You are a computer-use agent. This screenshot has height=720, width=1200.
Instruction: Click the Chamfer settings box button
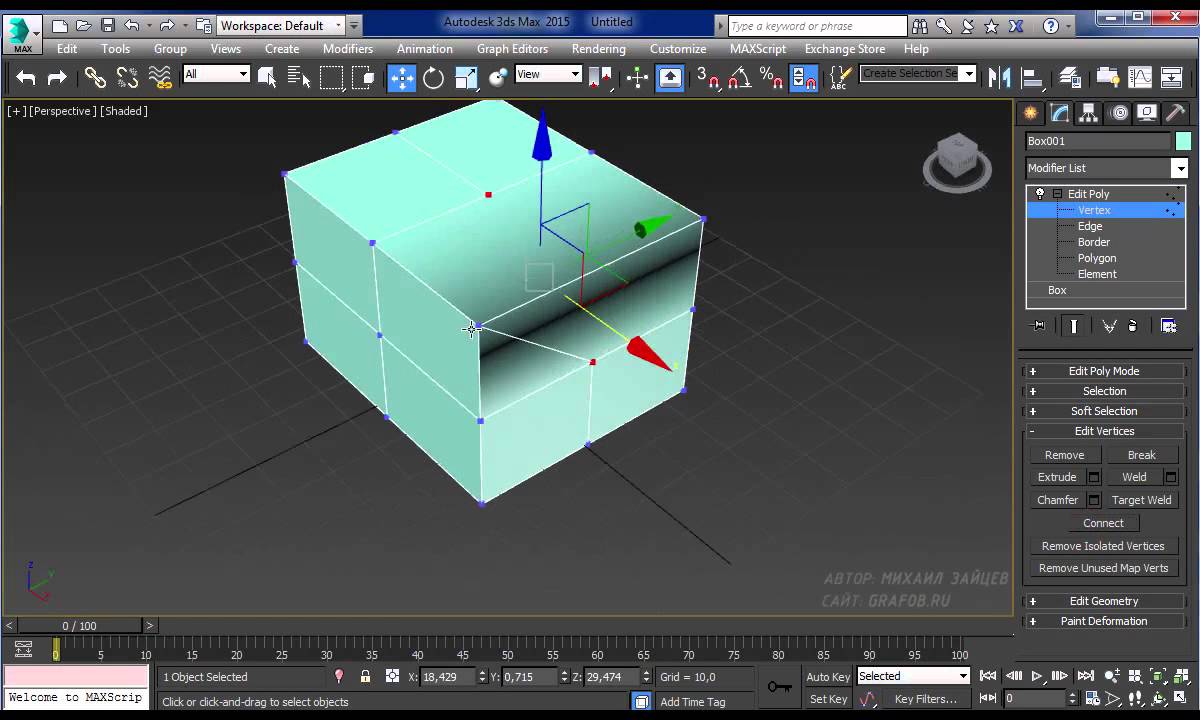coord(1094,500)
